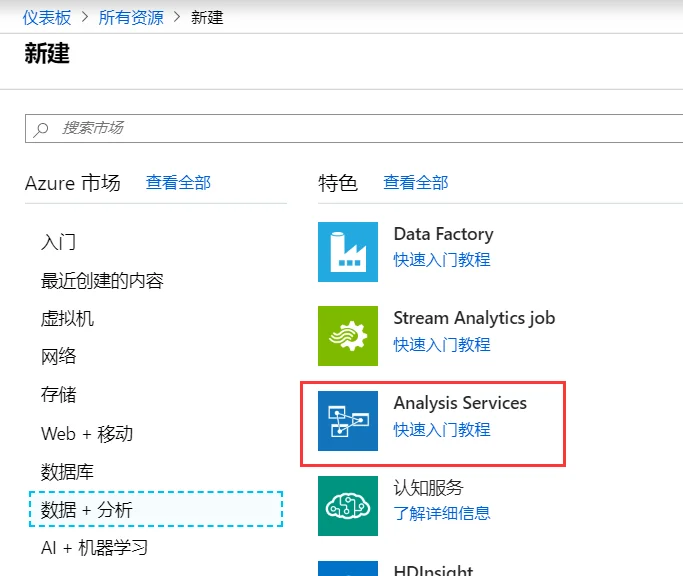Click the magnifier icon in search box
683x576 pixels.
(x=41, y=129)
